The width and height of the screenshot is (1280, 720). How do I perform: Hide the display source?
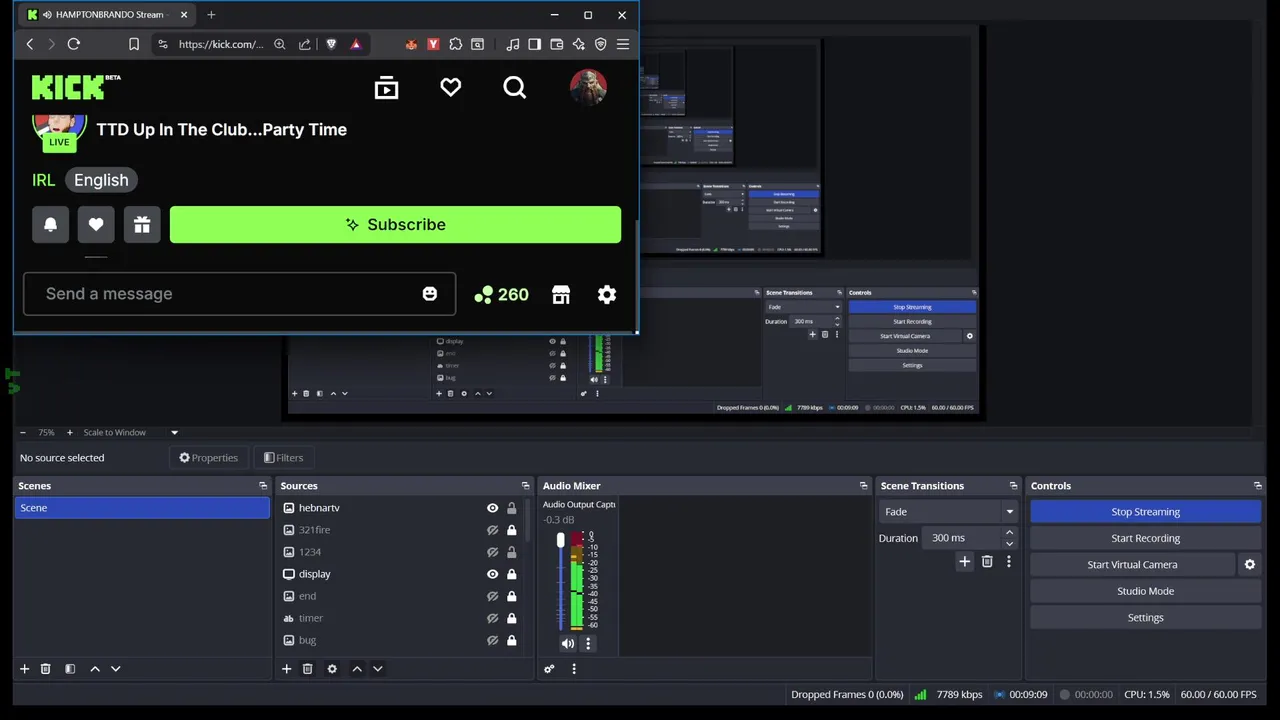[x=492, y=574]
